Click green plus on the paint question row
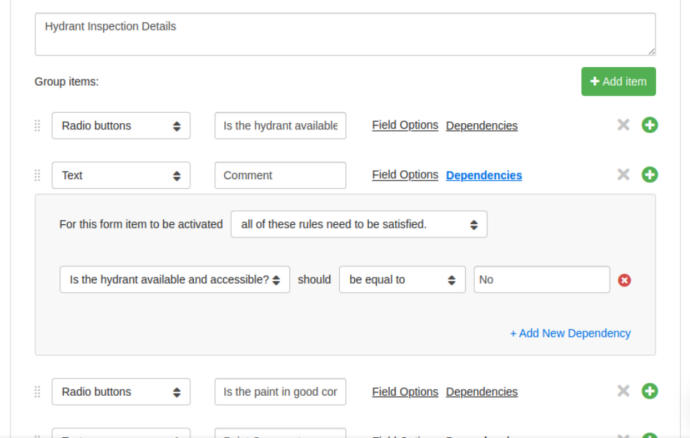Image resolution: width=690 pixels, height=438 pixels. [650, 391]
